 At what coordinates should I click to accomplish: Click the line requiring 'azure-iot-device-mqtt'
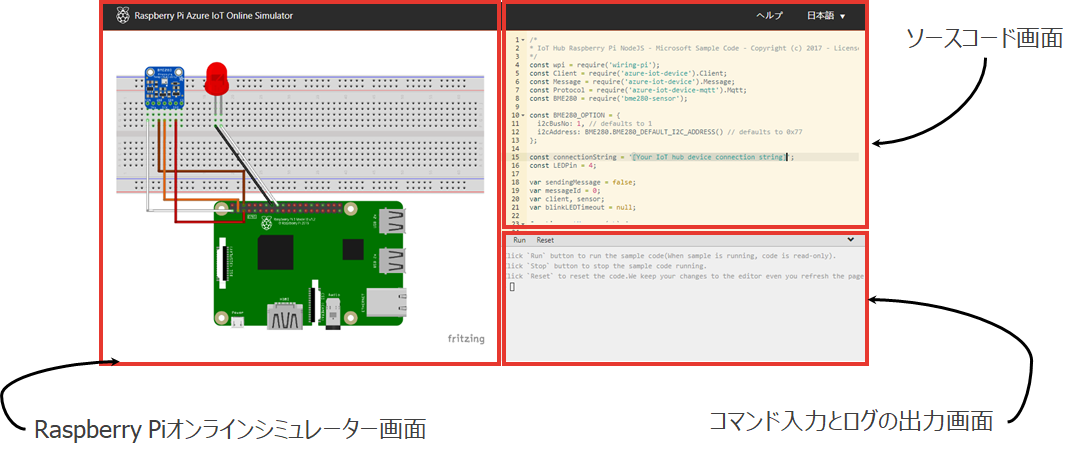[x=638, y=89]
